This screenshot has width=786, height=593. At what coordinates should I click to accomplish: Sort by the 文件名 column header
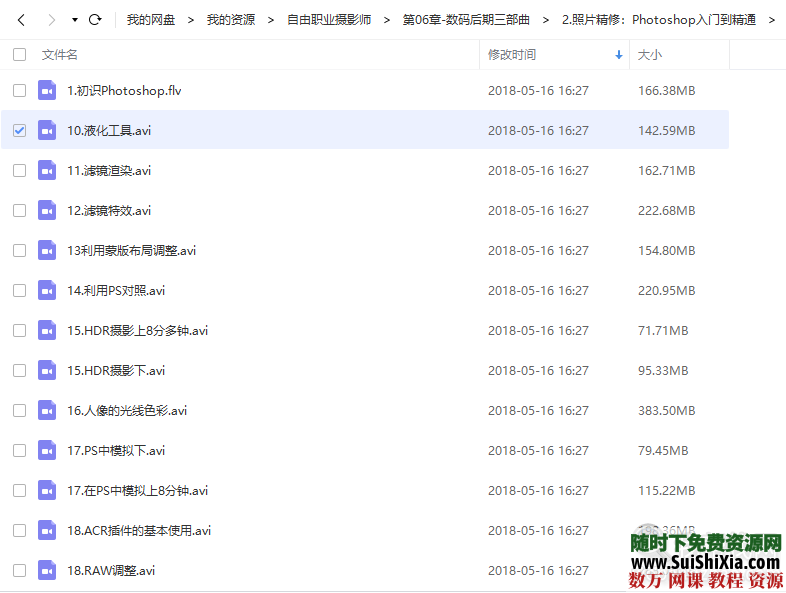[60, 55]
